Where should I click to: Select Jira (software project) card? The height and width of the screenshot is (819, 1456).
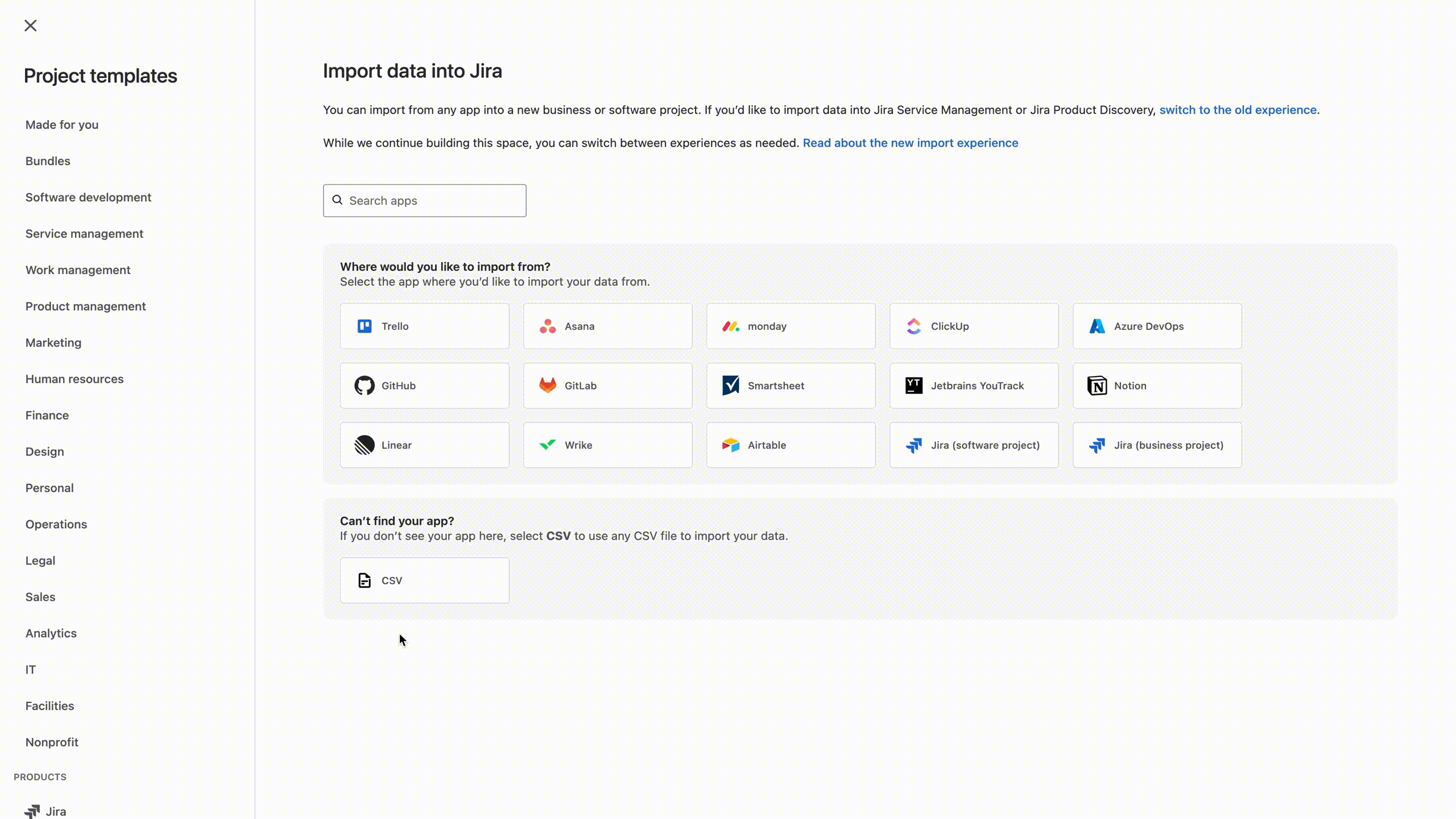[974, 445]
